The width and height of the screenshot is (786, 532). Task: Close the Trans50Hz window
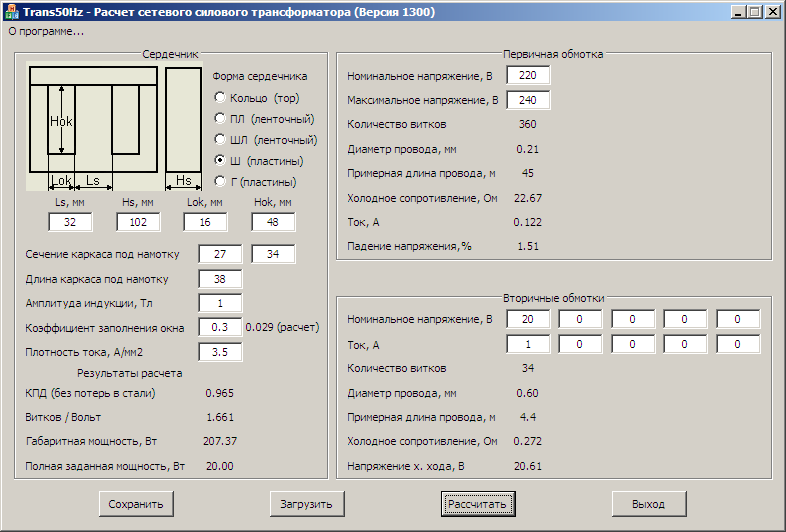point(773,12)
